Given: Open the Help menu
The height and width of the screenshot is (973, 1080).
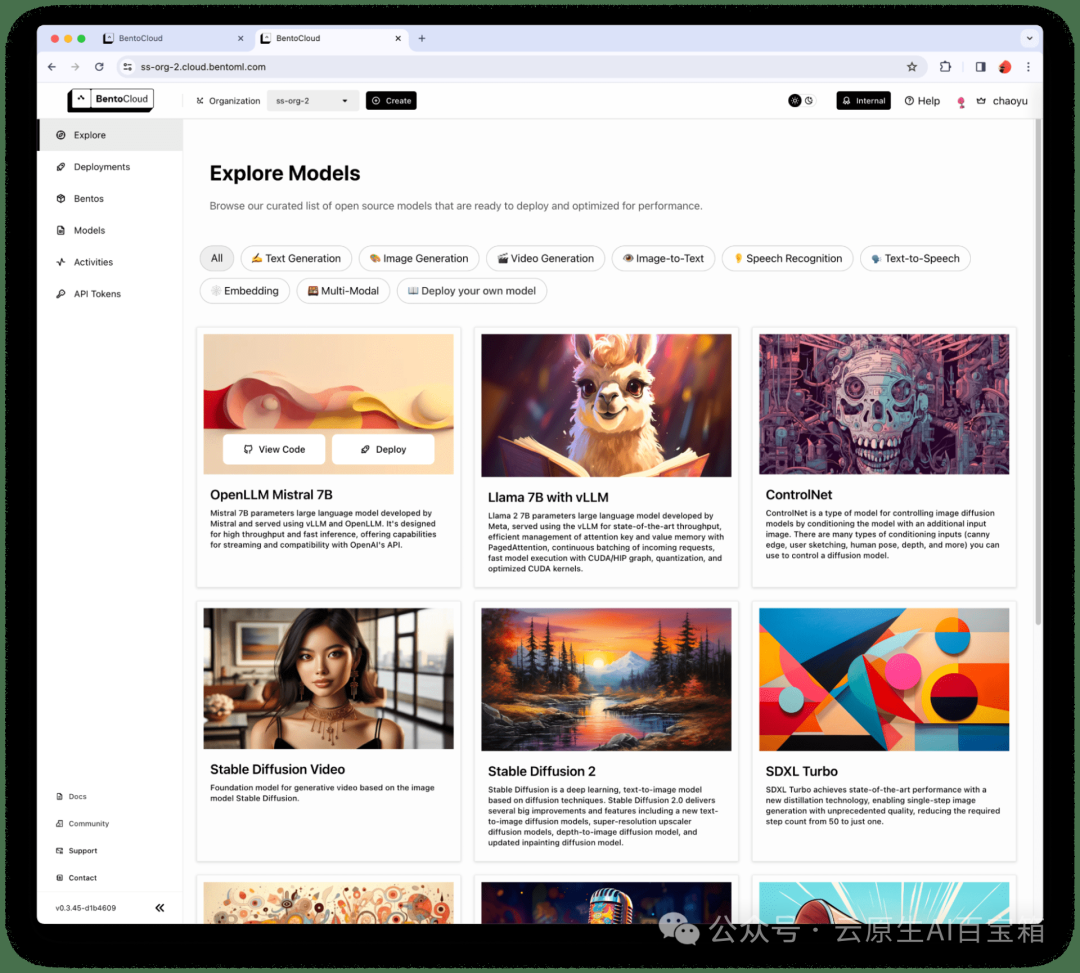Looking at the screenshot, I should (x=922, y=101).
